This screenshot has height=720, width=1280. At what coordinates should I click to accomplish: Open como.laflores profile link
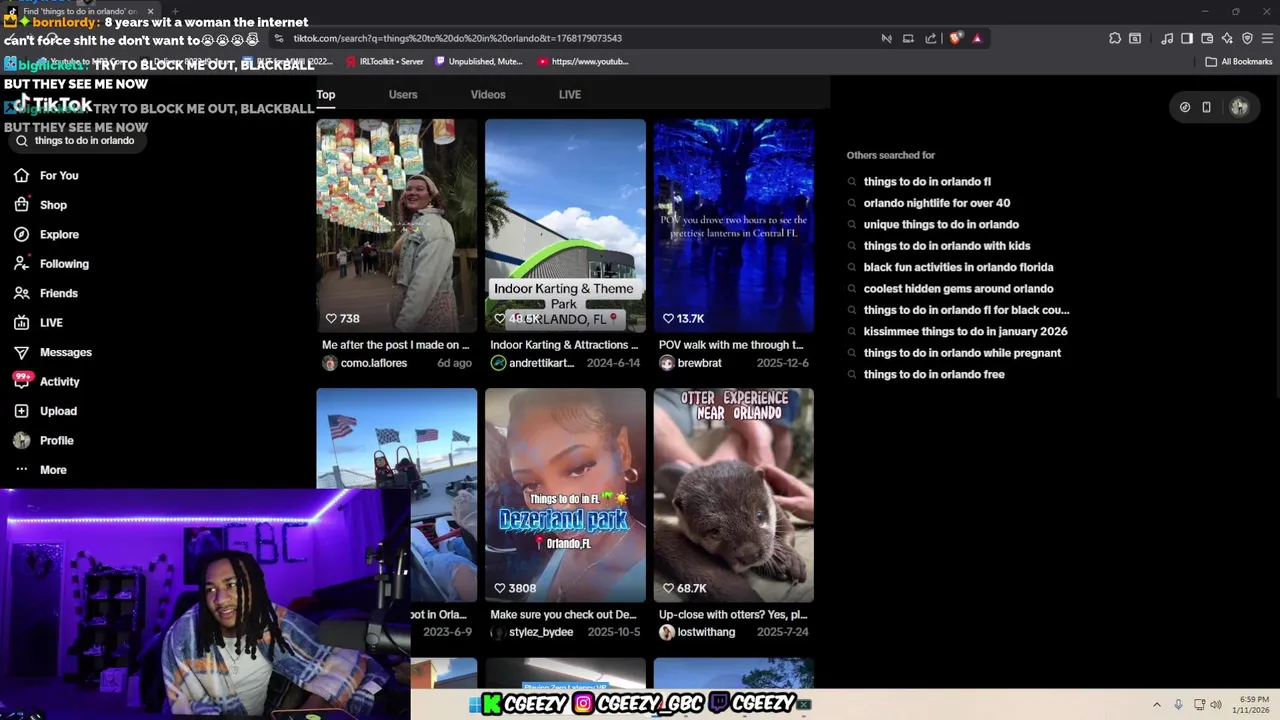coord(373,363)
